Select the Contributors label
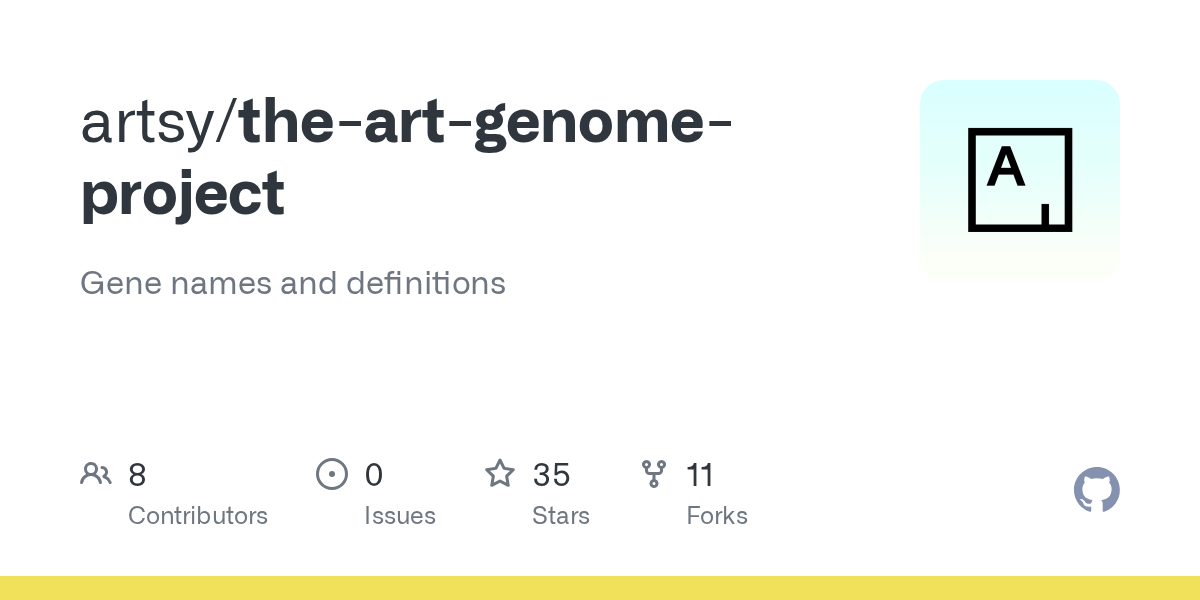 click(x=198, y=516)
